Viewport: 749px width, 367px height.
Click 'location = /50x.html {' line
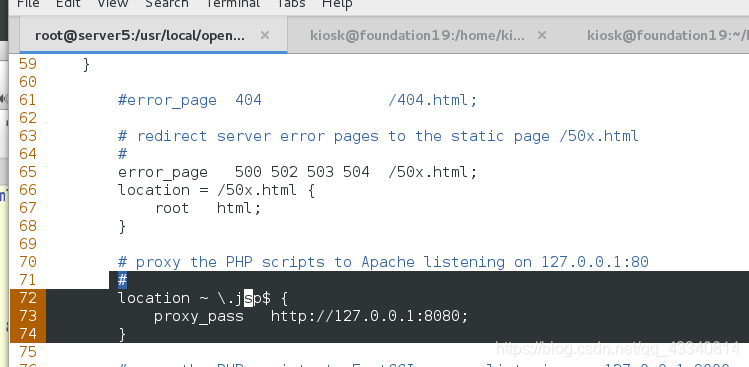pos(216,190)
